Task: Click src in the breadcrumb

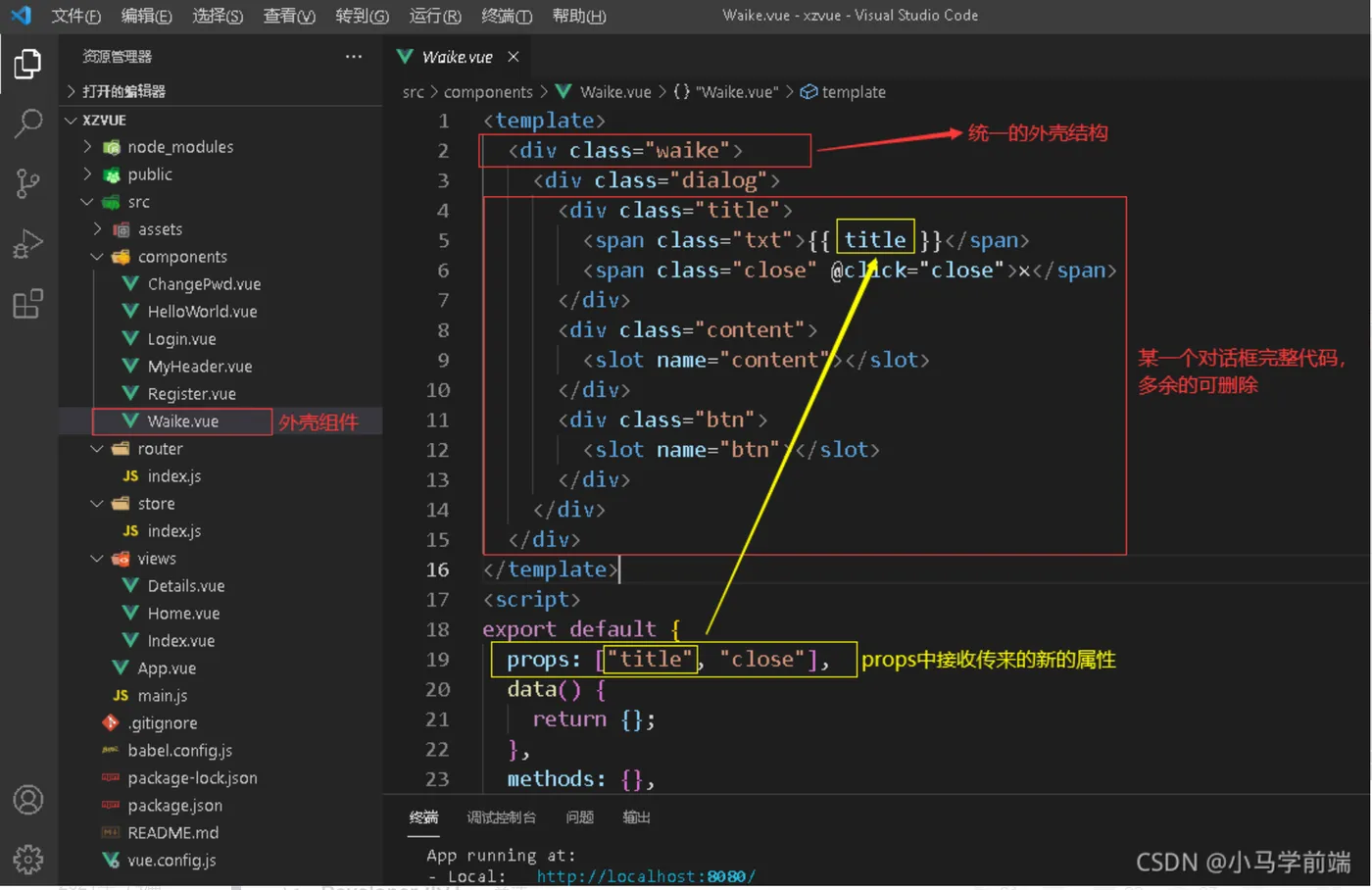Action: 413,91
